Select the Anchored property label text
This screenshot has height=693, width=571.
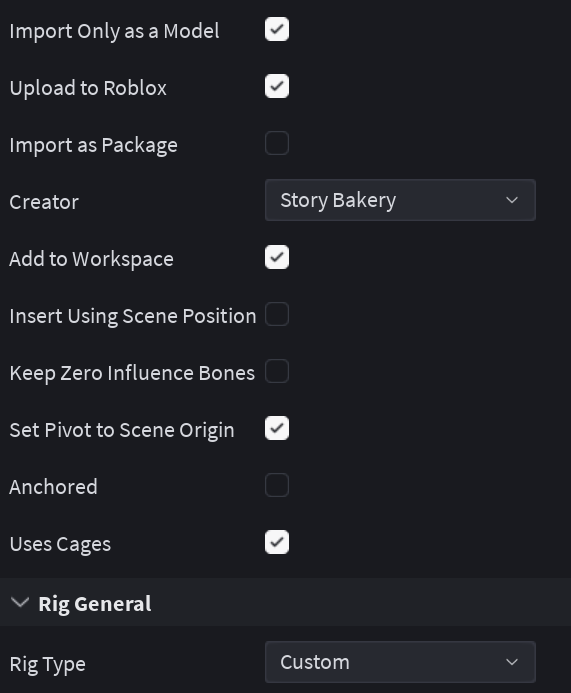tap(53, 487)
